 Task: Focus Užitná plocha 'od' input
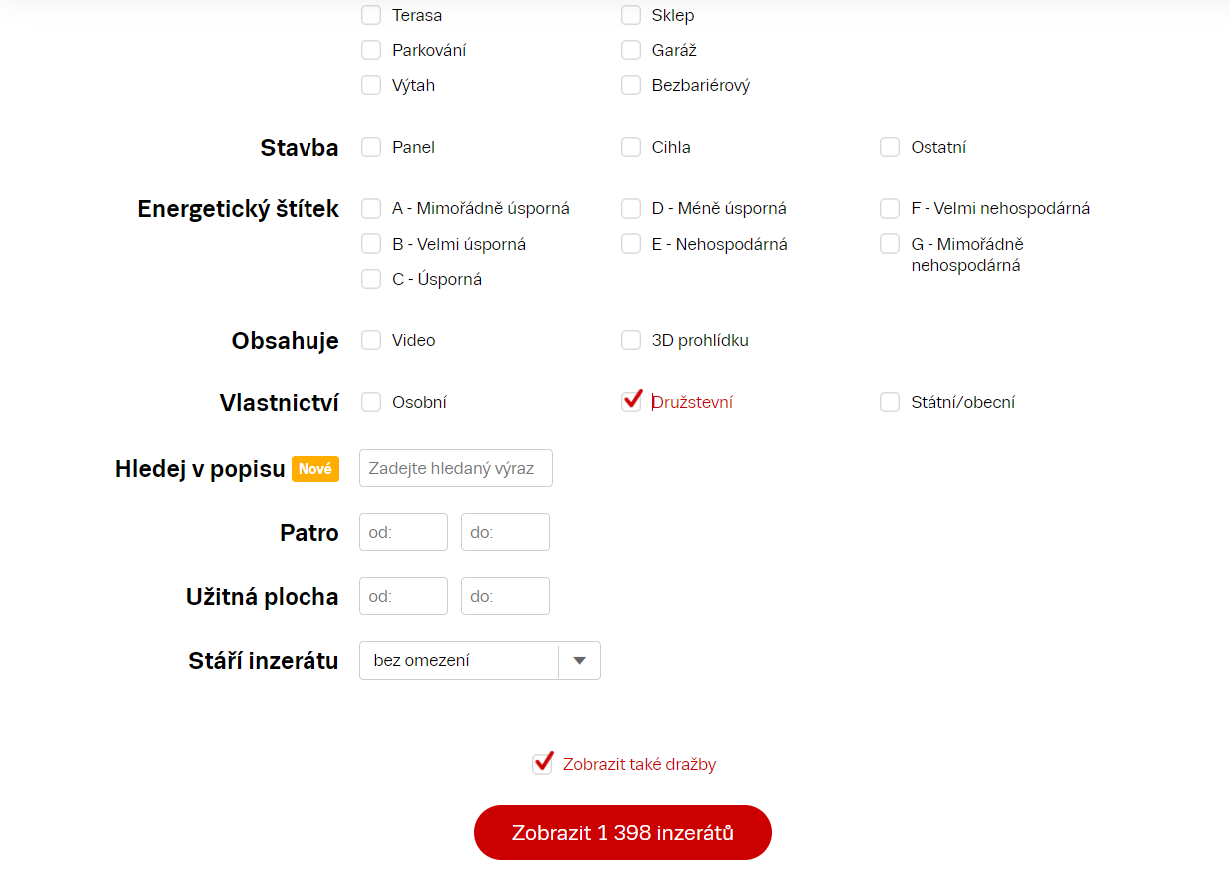403,596
